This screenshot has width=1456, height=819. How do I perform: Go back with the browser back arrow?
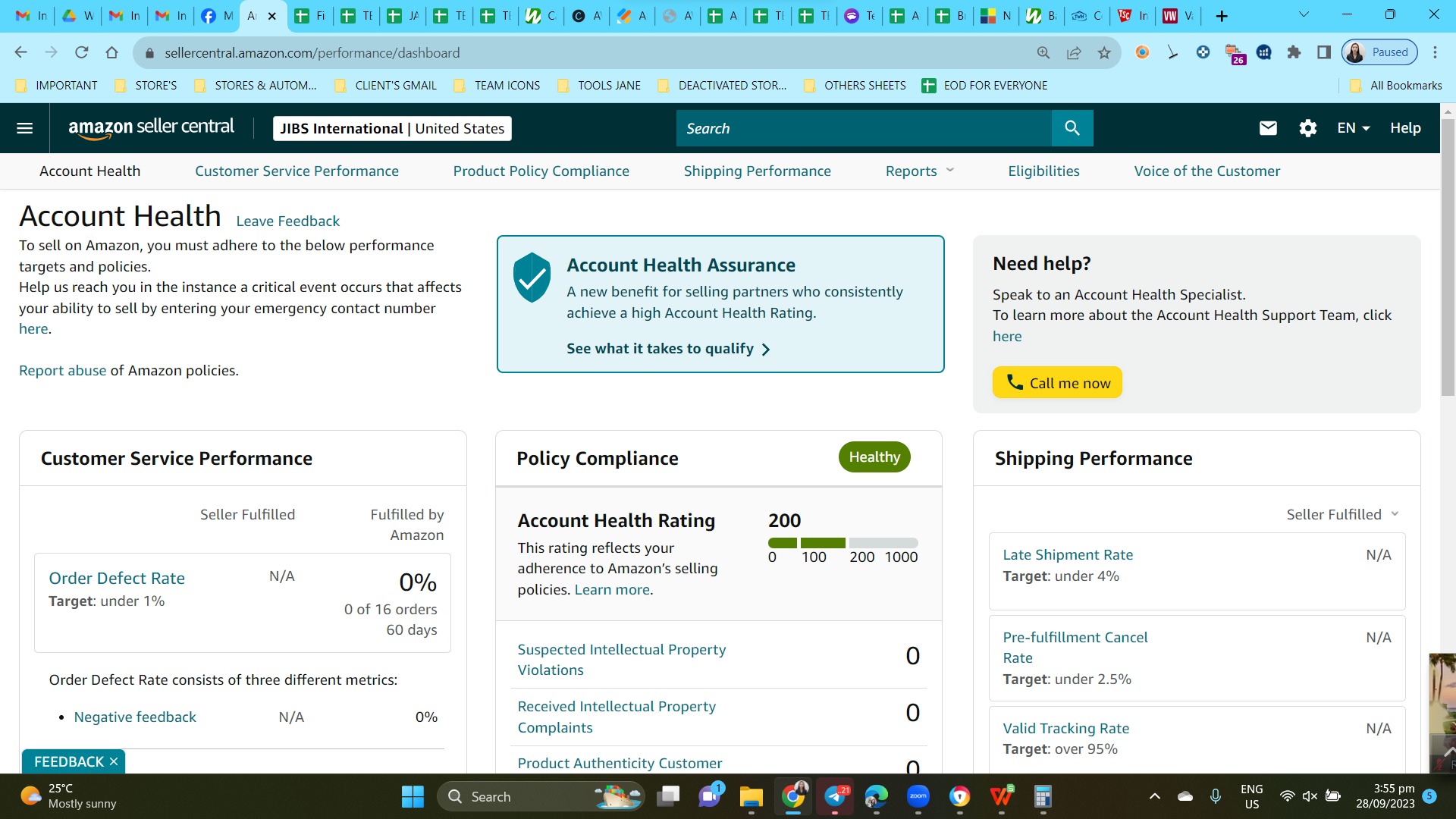pos(21,52)
